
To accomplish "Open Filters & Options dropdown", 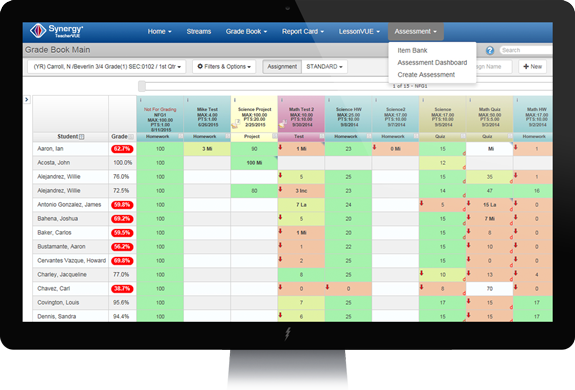I will point(224,67).
